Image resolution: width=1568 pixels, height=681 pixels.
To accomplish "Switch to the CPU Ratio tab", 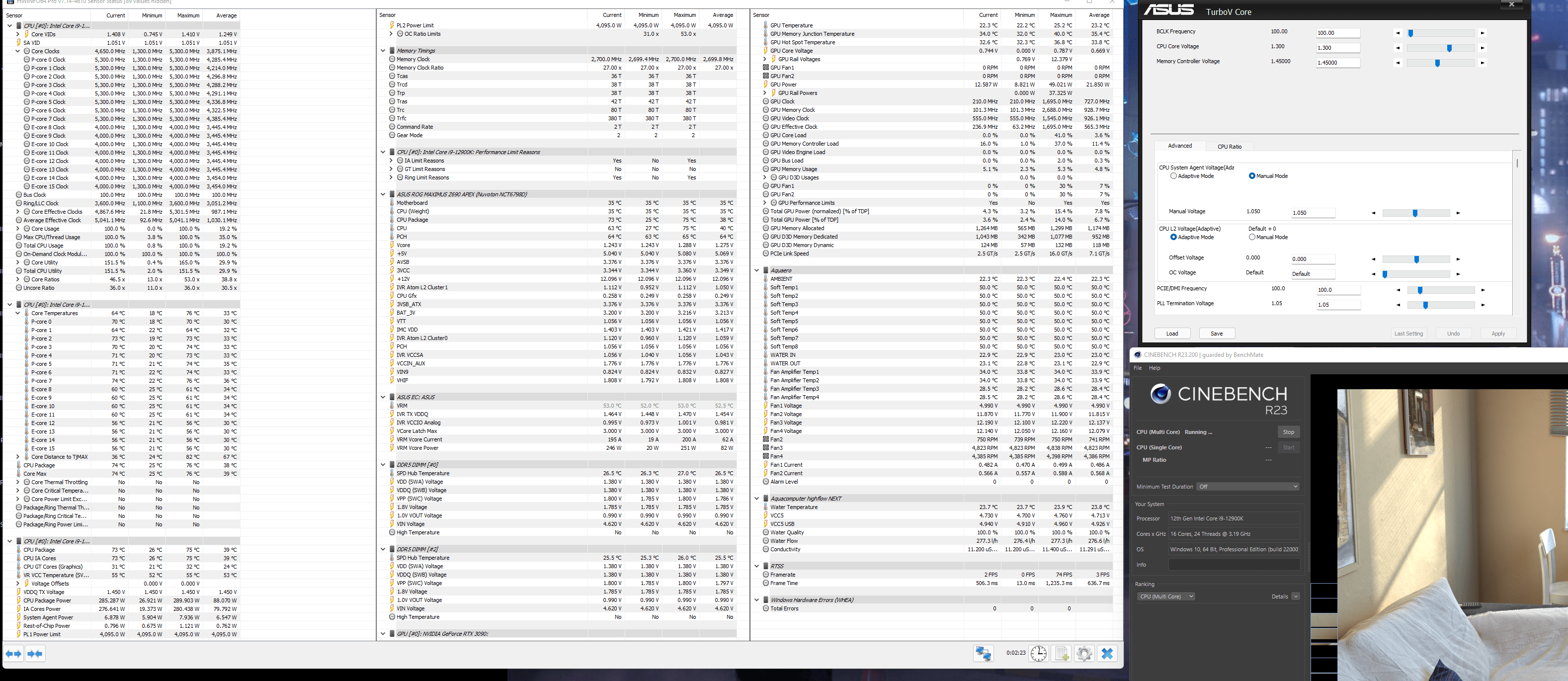I will pos(1229,146).
